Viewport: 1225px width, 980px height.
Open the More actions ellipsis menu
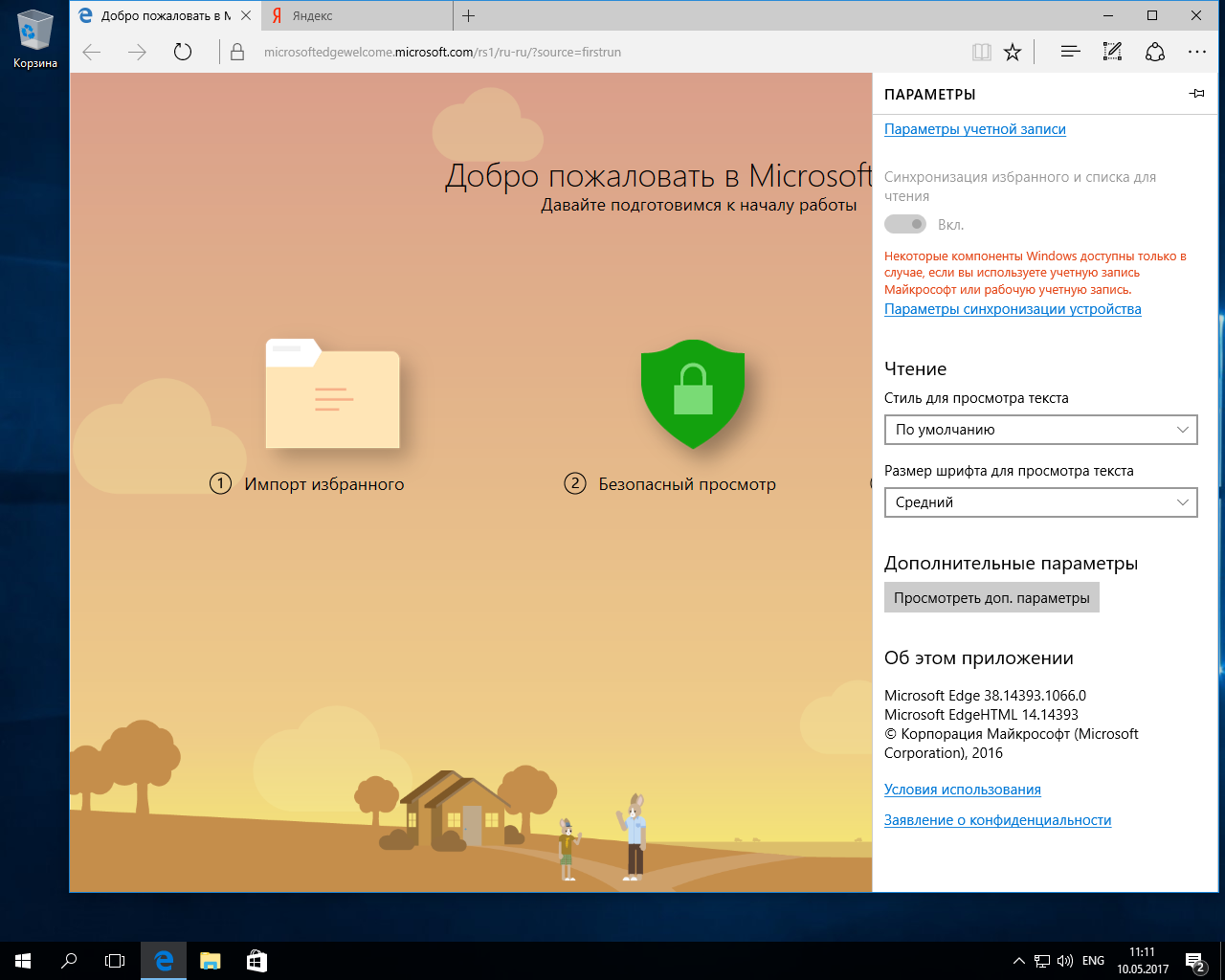(1197, 52)
